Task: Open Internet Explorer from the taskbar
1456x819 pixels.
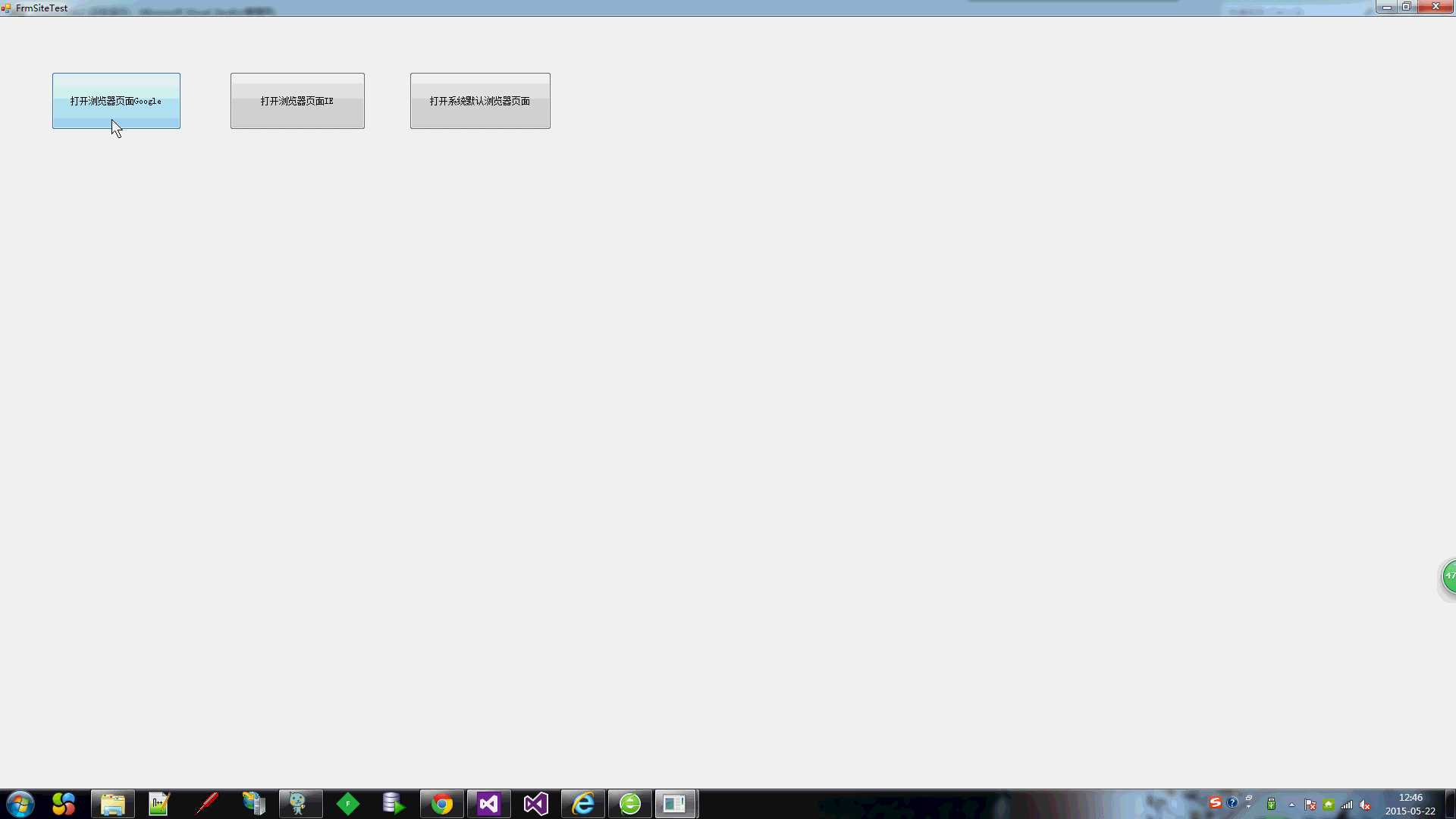Action: 583,804
